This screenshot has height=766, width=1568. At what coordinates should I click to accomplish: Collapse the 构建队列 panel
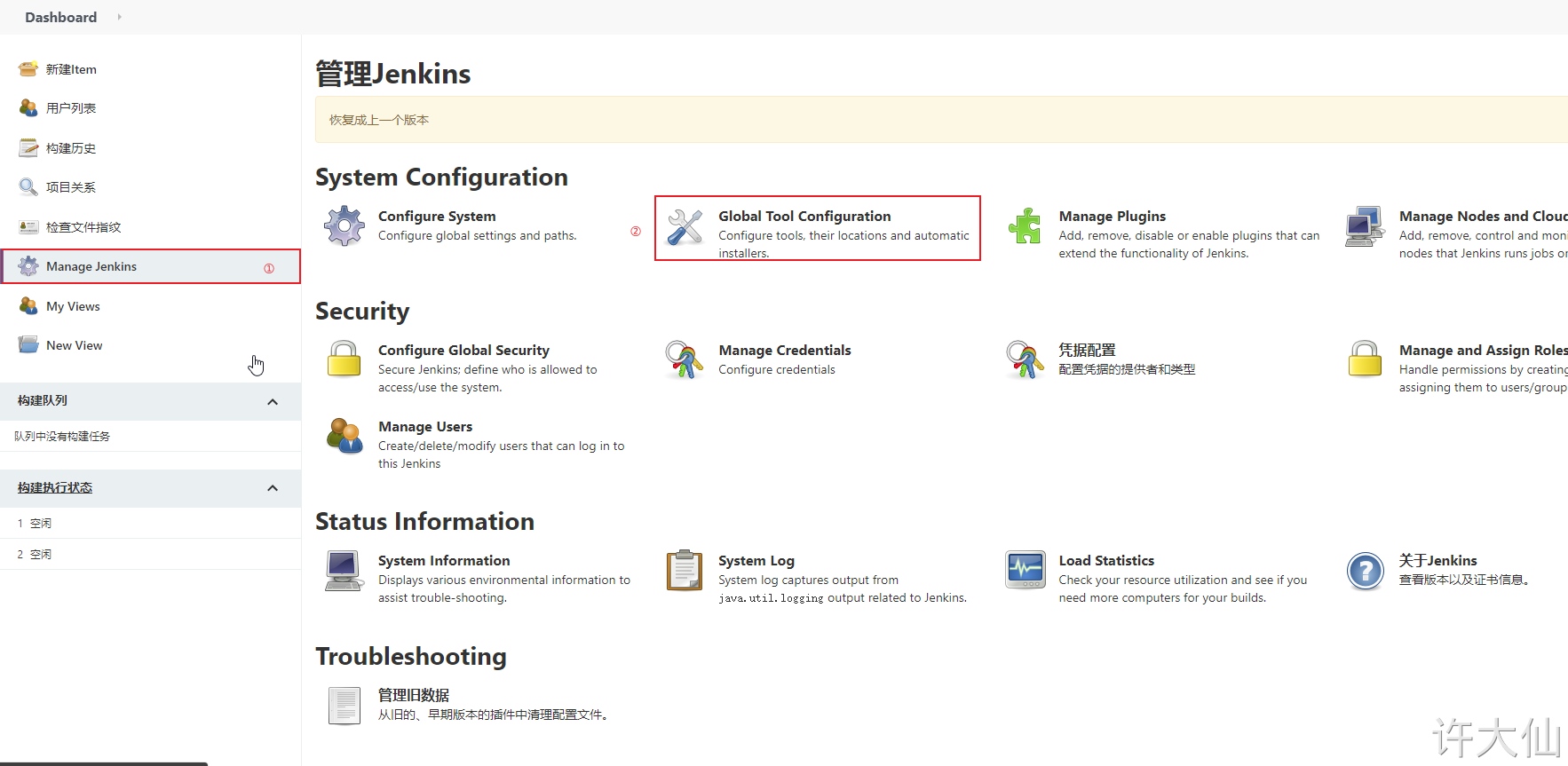point(273,402)
